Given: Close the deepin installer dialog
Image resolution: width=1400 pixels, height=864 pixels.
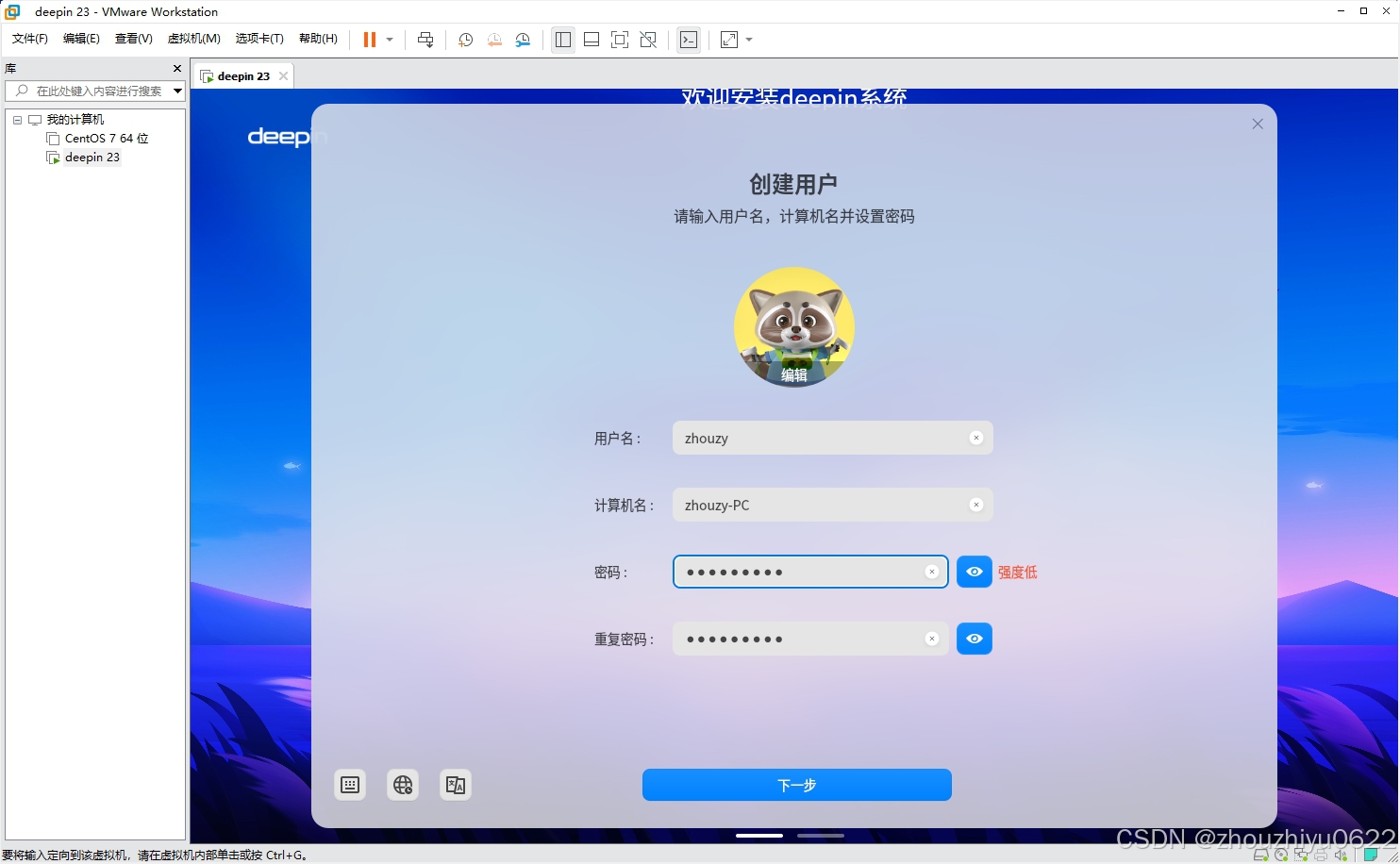Looking at the screenshot, I should (x=1258, y=124).
